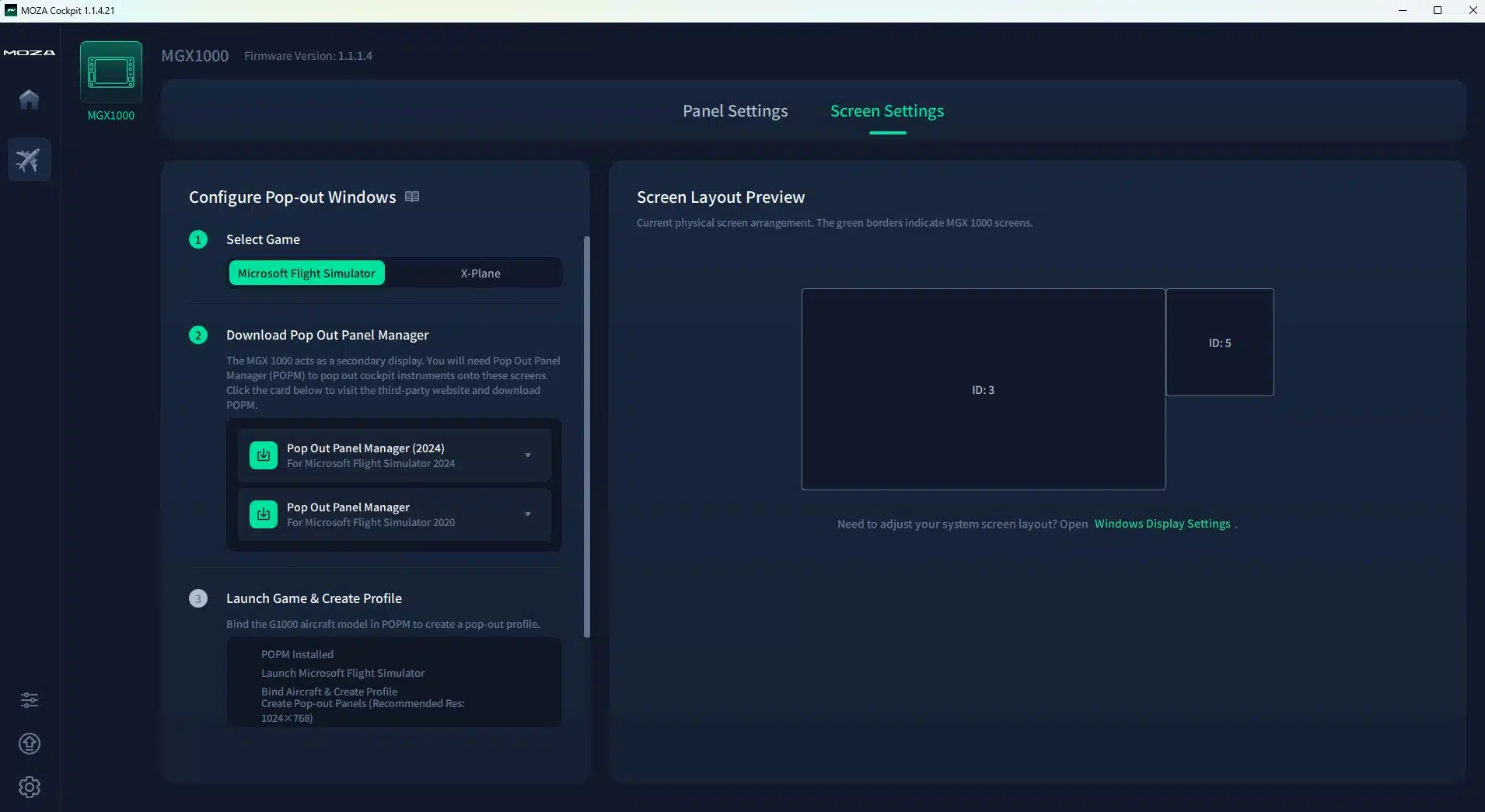
Task: Open the Windows Display Settings link
Action: [x=1162, y=524]
